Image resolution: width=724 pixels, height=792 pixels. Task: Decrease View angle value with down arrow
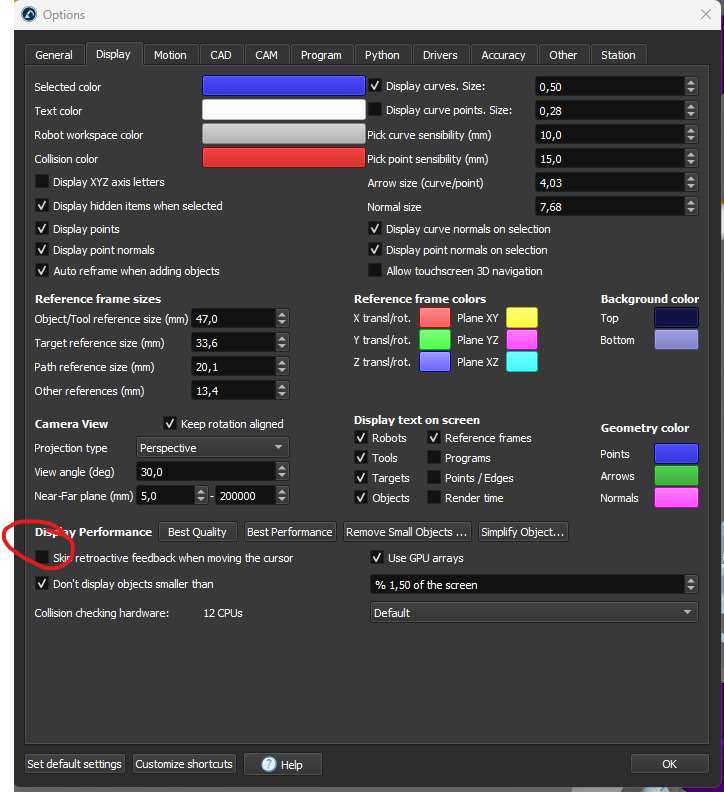click(x=282, y=476)
